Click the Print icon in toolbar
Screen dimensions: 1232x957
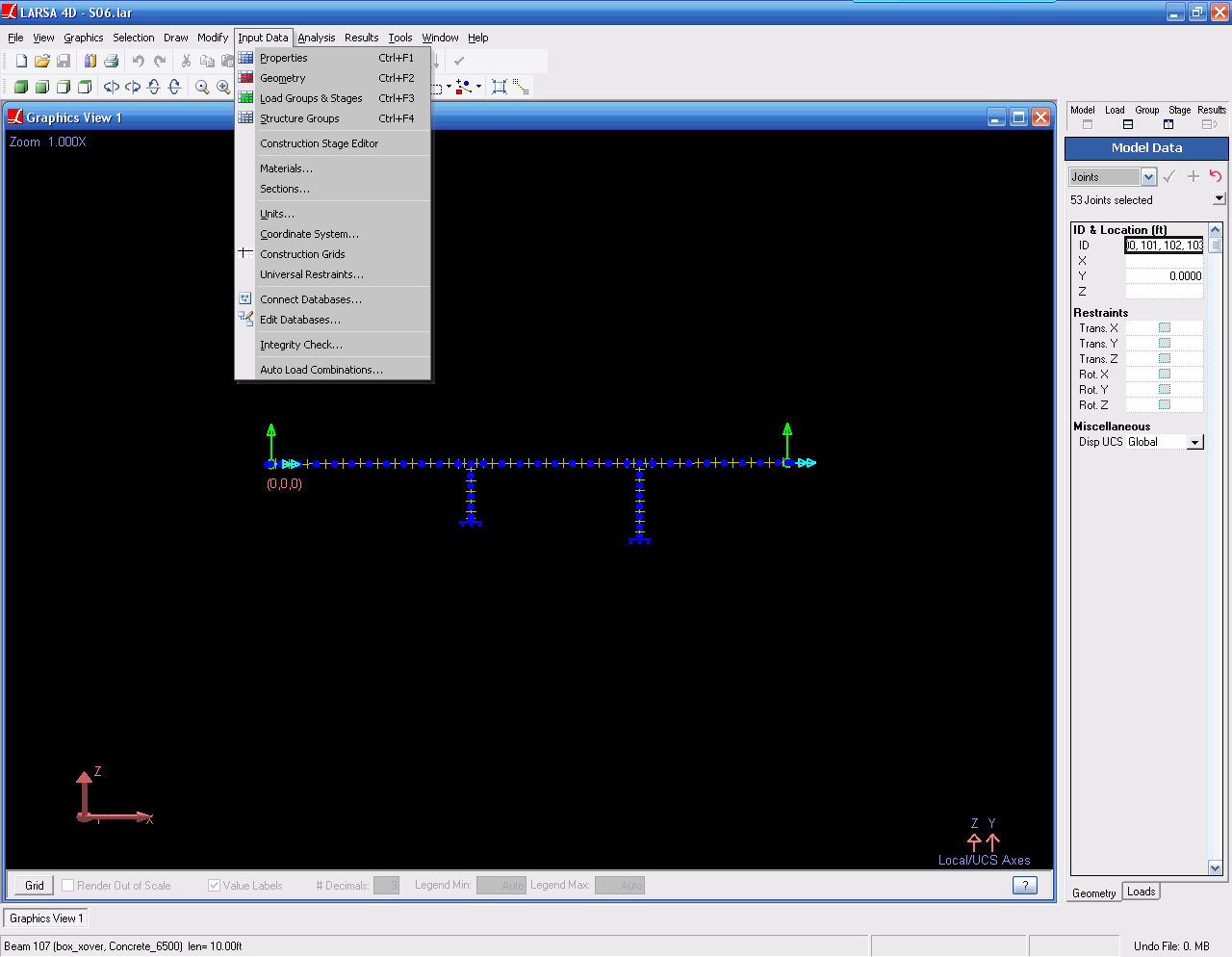click(112, 61)
